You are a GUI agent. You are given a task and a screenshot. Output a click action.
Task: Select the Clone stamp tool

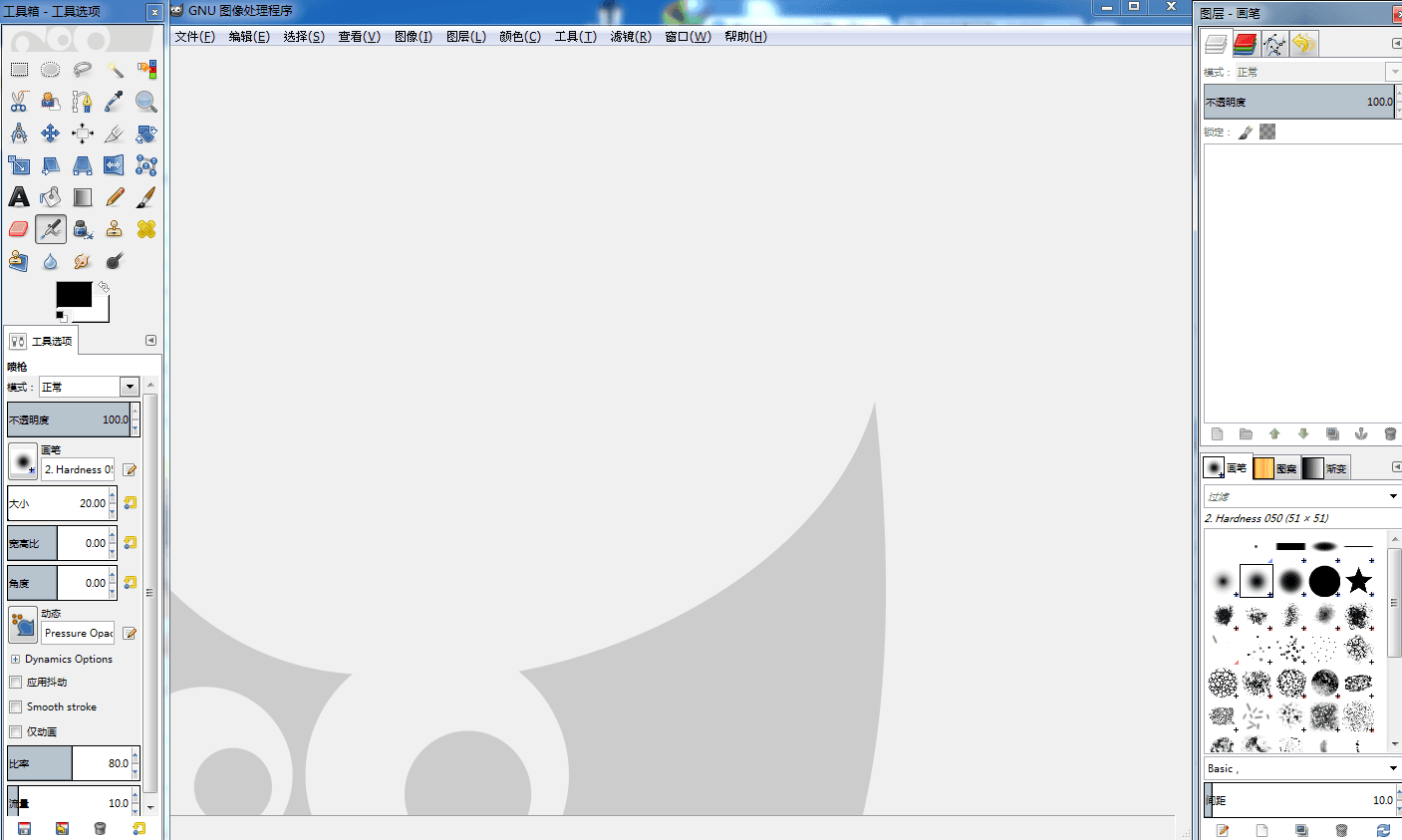(115, 229)
